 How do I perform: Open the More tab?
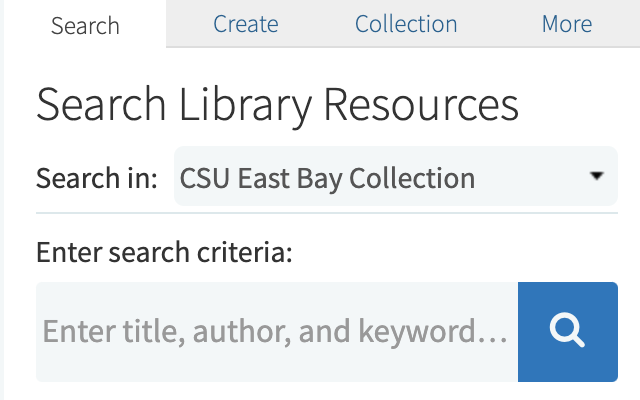click(567, 24)
